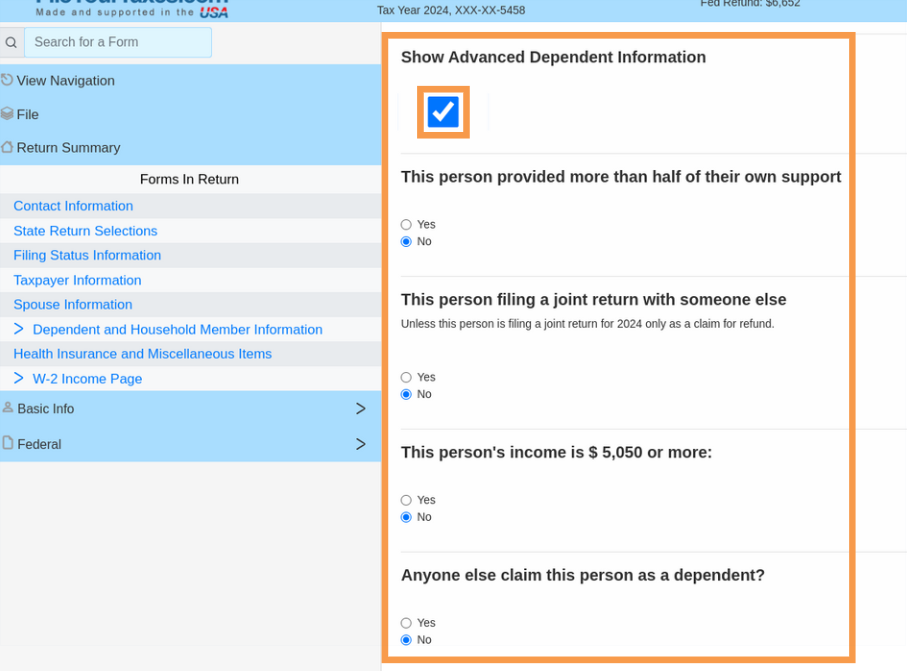This screenshot has height=671, width=907.
Task: Open View Navigation menu item
Action: pyautogui.click(x=191, y=80)
